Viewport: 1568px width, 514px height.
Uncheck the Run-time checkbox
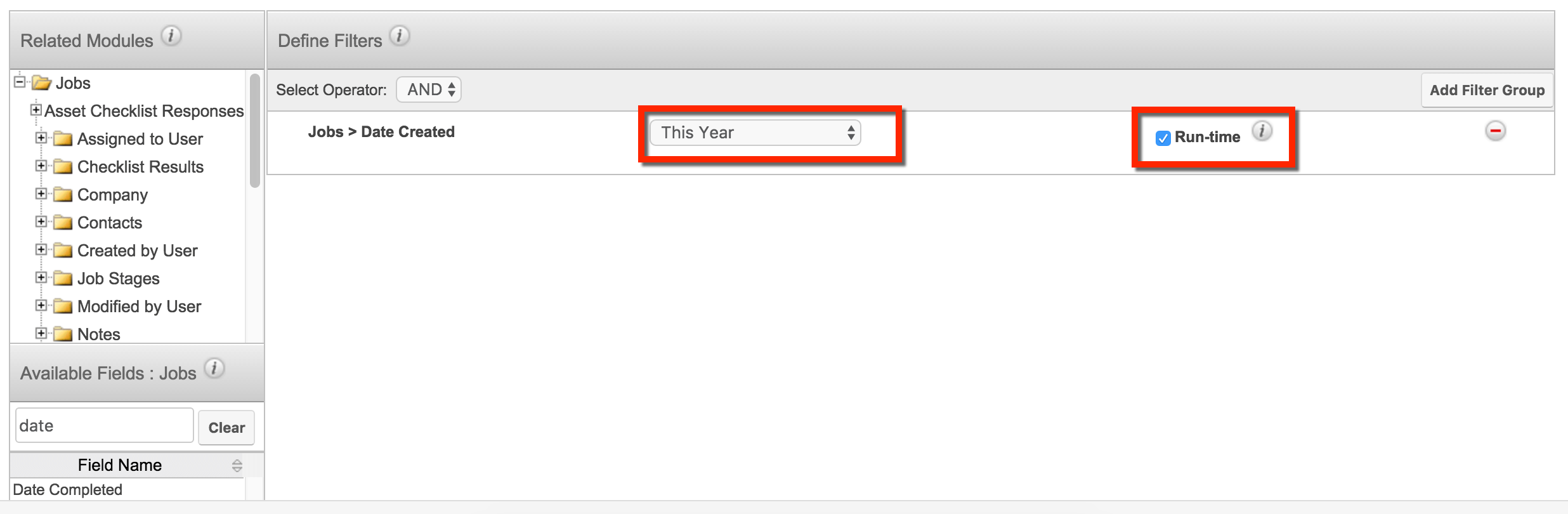[x=1163, y=138]
